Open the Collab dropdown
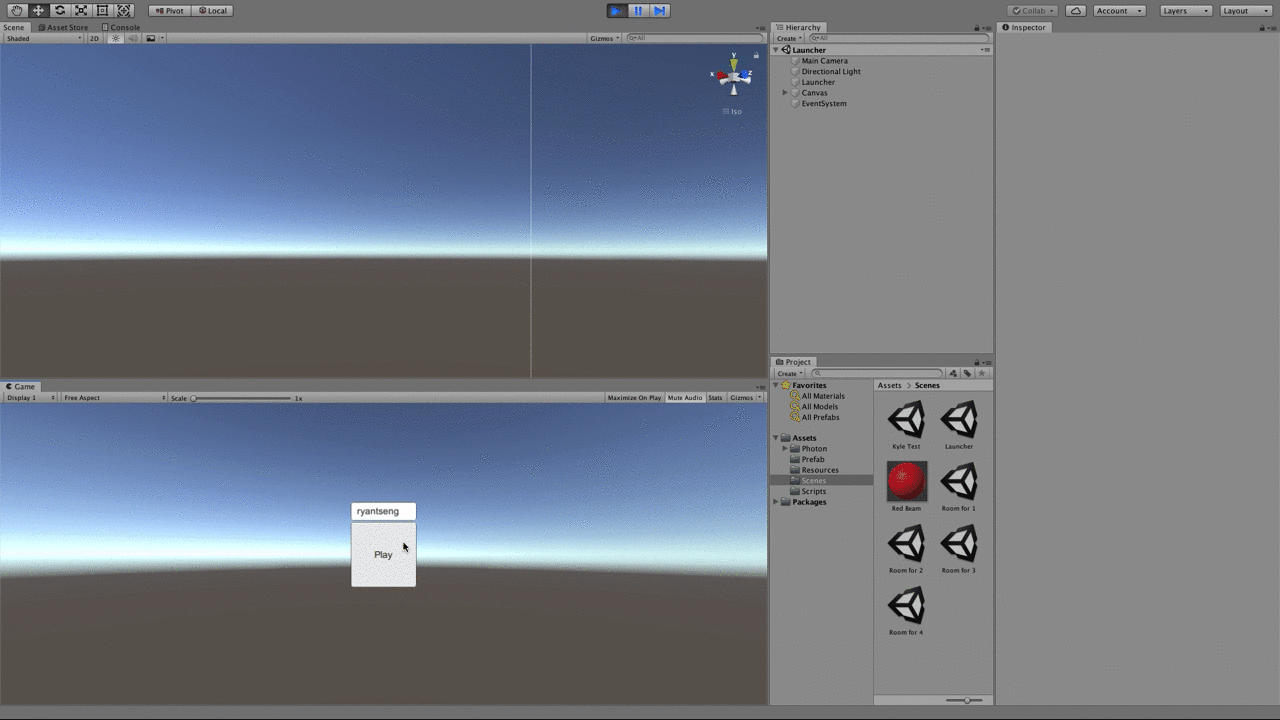 (1032, 10)
